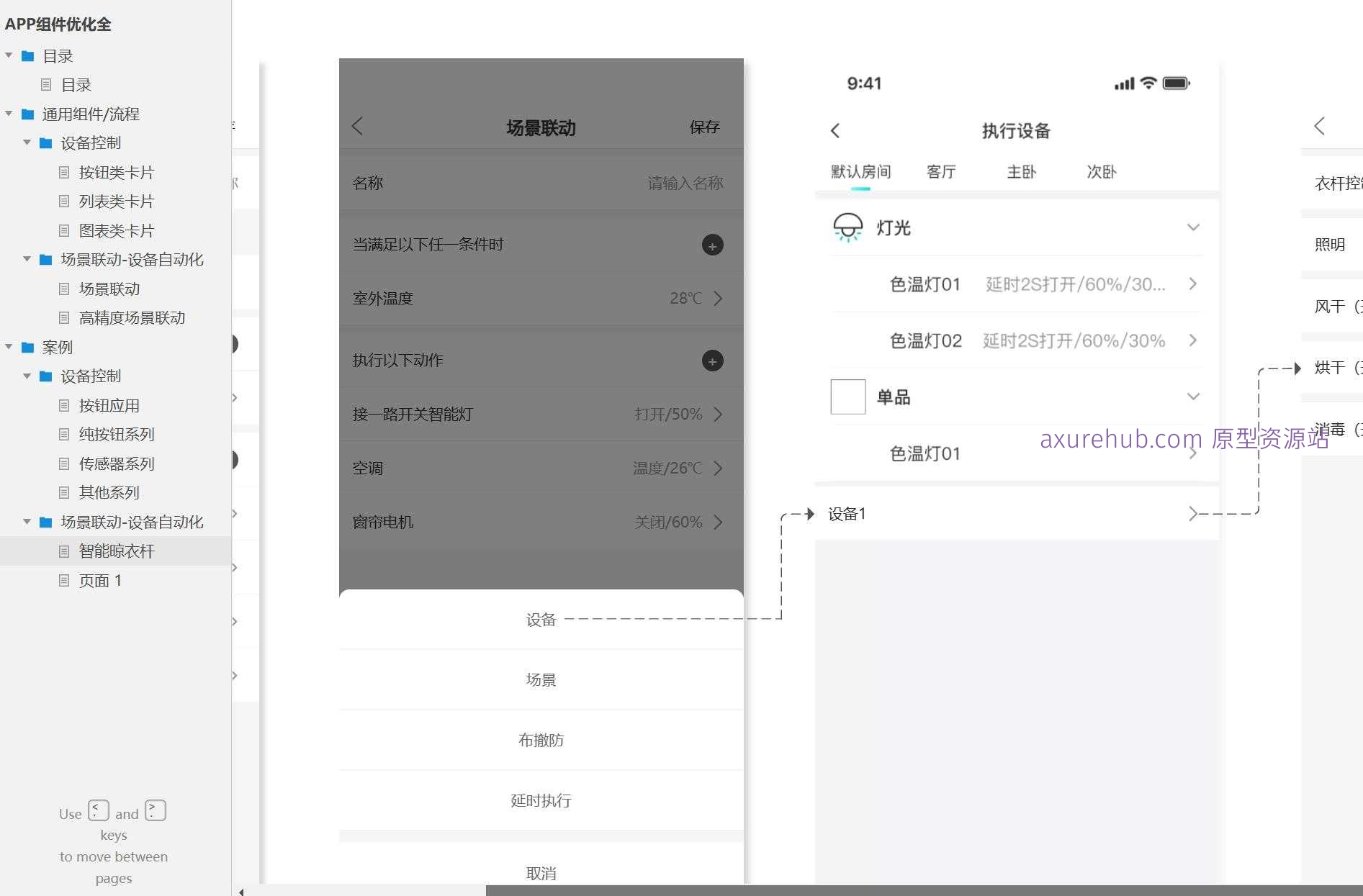Image resolution: width=1363 pixels, height=896 pixels.
Task: Click the plus icon beside 执行以下动作
Action: pyautogui.click(x=712, y=361)
